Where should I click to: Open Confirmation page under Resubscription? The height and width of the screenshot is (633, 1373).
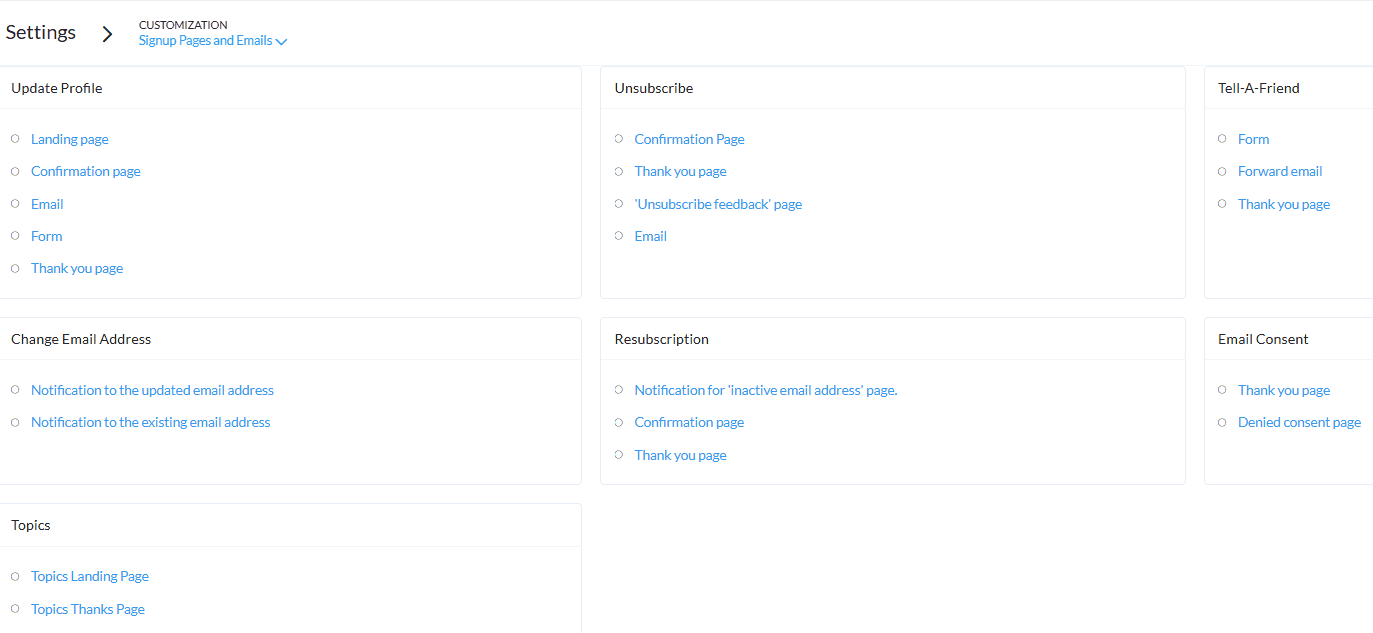coord(689,421)
